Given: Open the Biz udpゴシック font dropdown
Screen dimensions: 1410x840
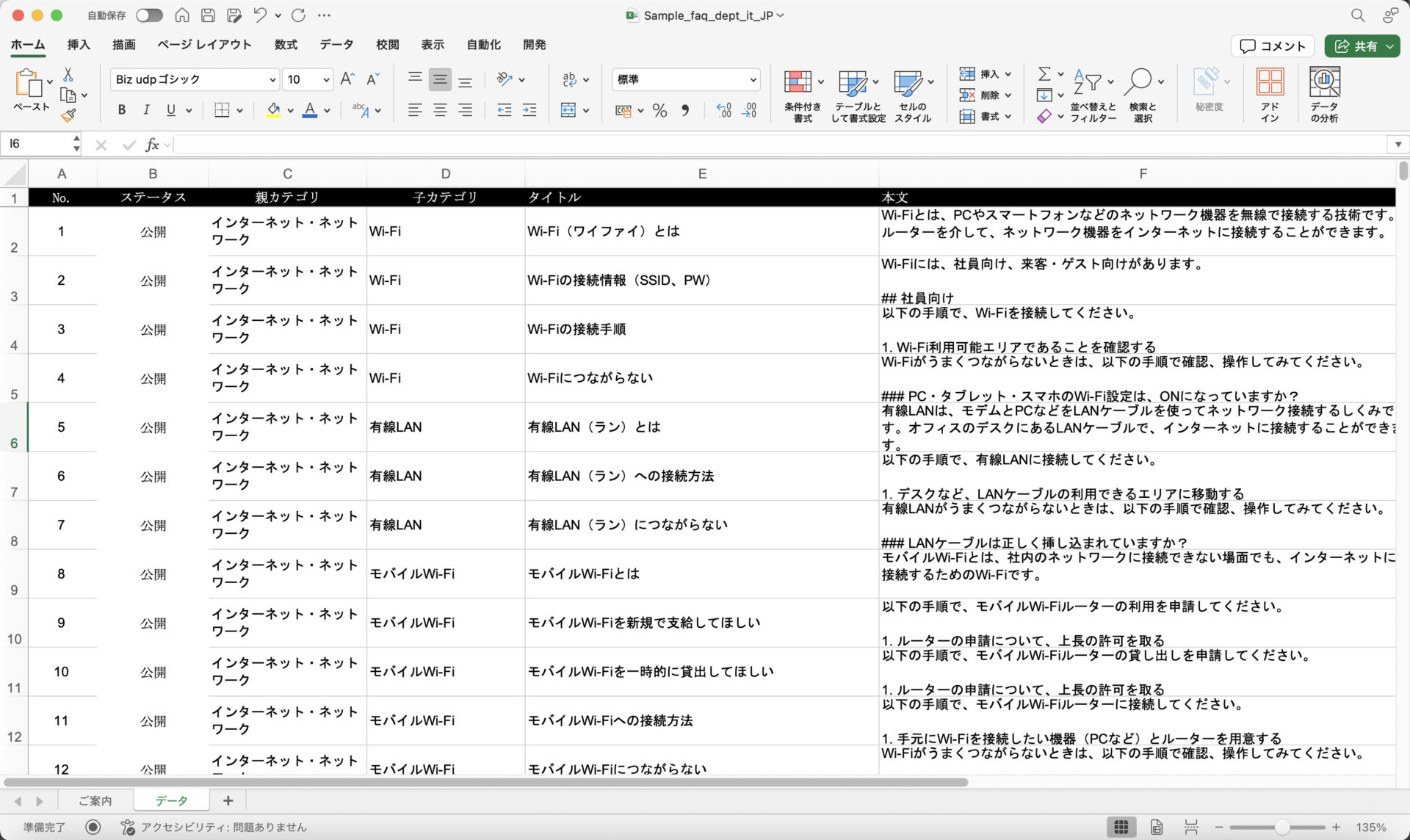Looking at the screenshot, I should click(272, 79).
